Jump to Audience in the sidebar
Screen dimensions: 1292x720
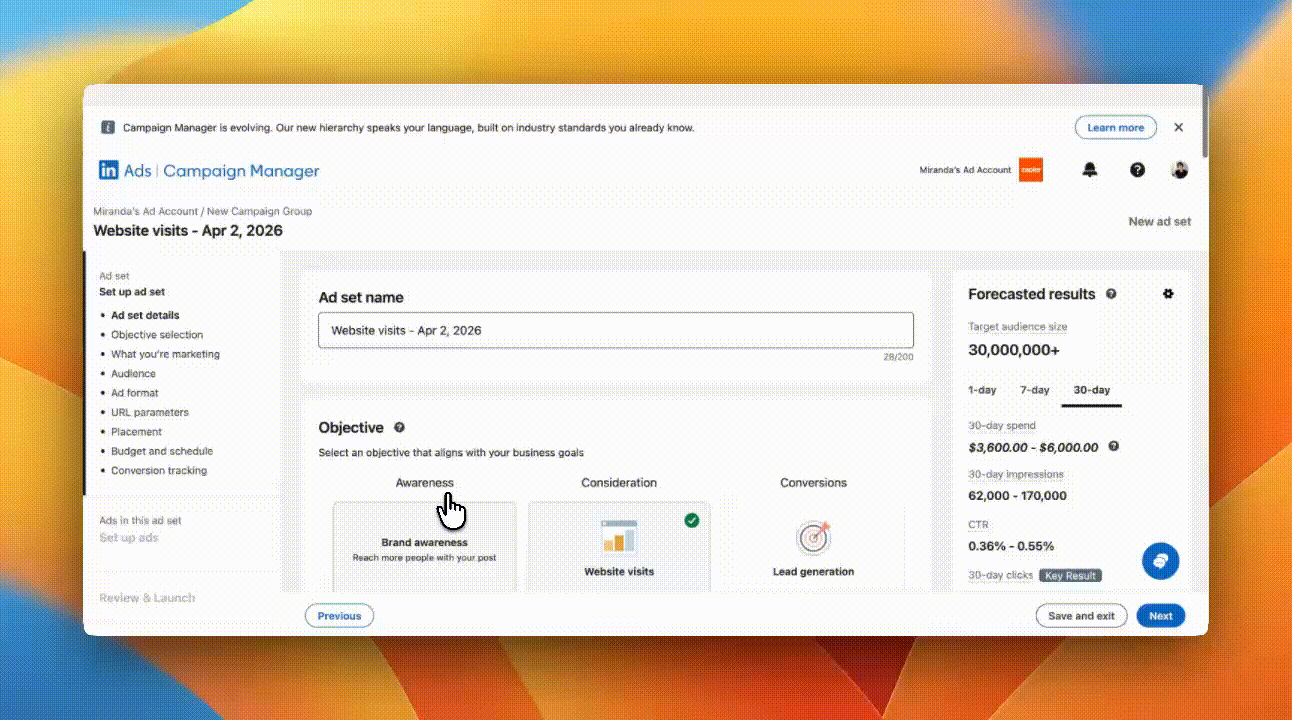[133, 374]
